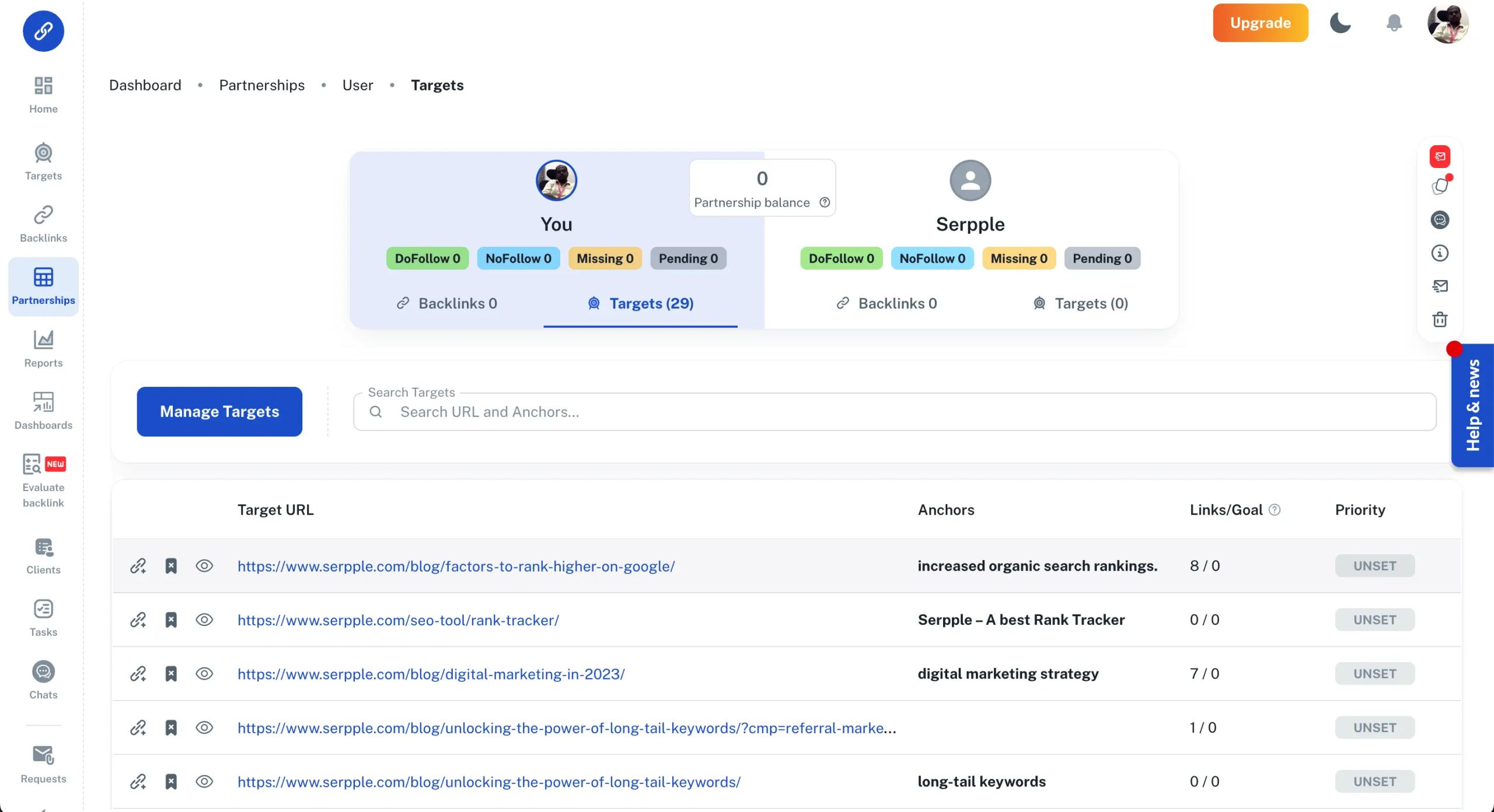The width and height of the screenshot is (1494, 812).
Task: Open priority dropdown UNSET for factors-to-rank-higher row
Action: point(1375,566)
